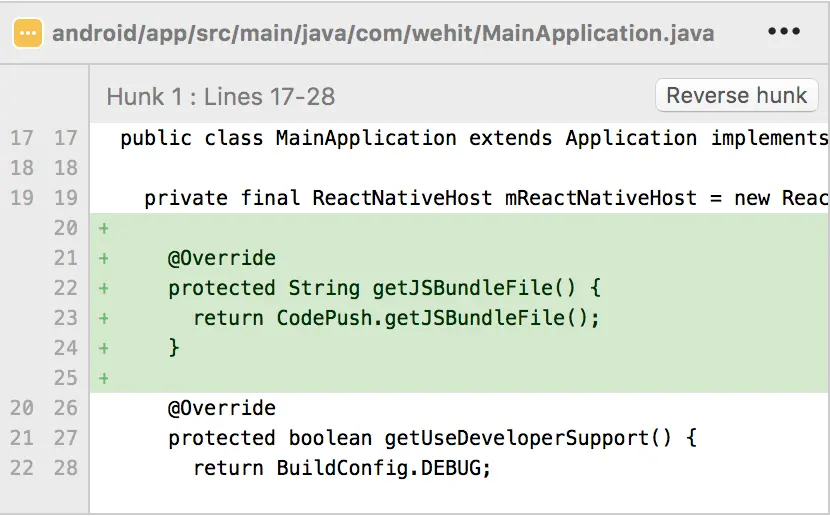This screenshot has width=830, height=516.
Task: Click the plus marker on CodePush return line
Action: (x=104, y=318)
